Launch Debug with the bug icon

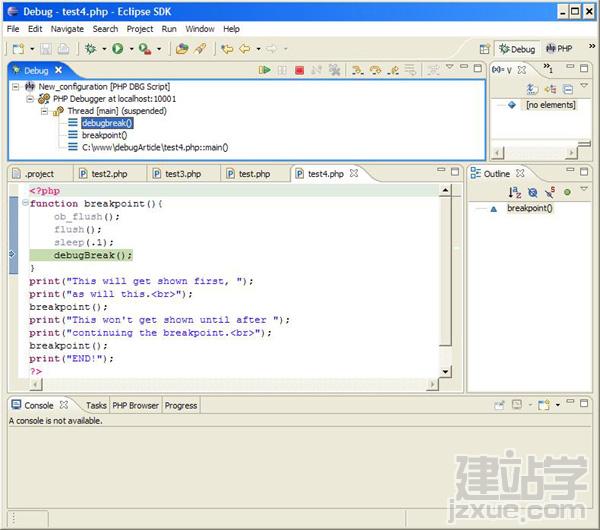pos(91,49)
